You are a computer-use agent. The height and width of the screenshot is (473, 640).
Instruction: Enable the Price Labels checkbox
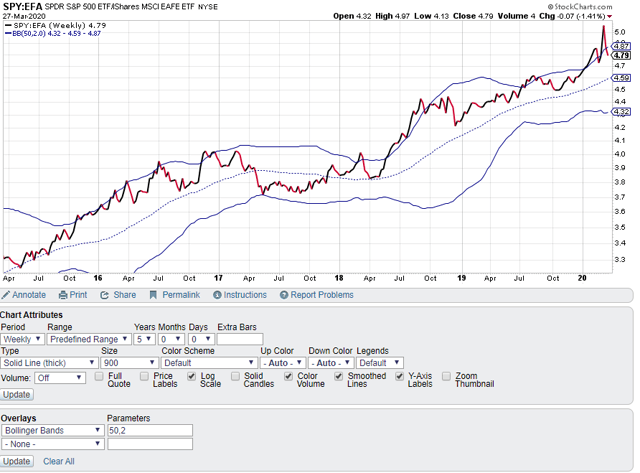coord(144,376)
